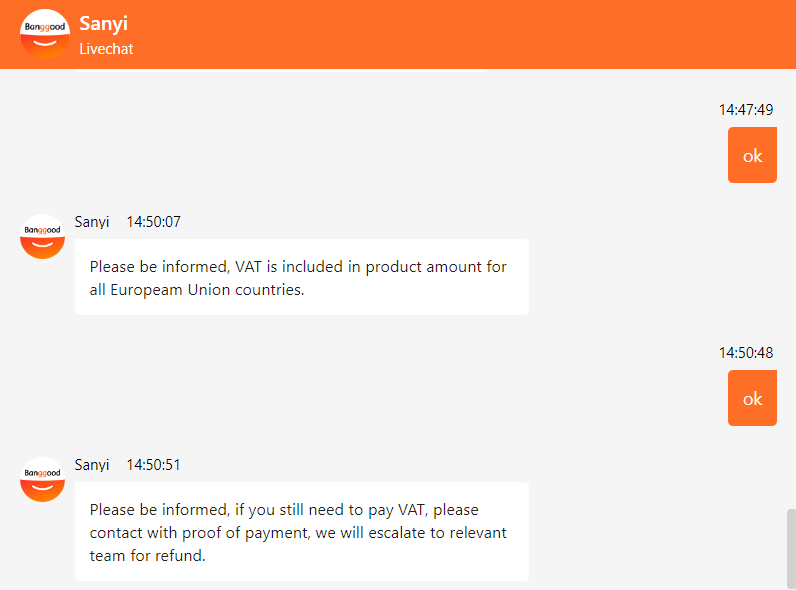Click the VAT included European Union message
796x590 pixels.
pyautogui.click(x=302, y=277)
